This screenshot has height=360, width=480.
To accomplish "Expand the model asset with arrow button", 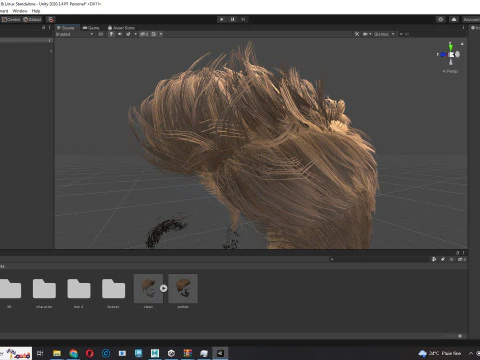I will [x=163, y=288].
